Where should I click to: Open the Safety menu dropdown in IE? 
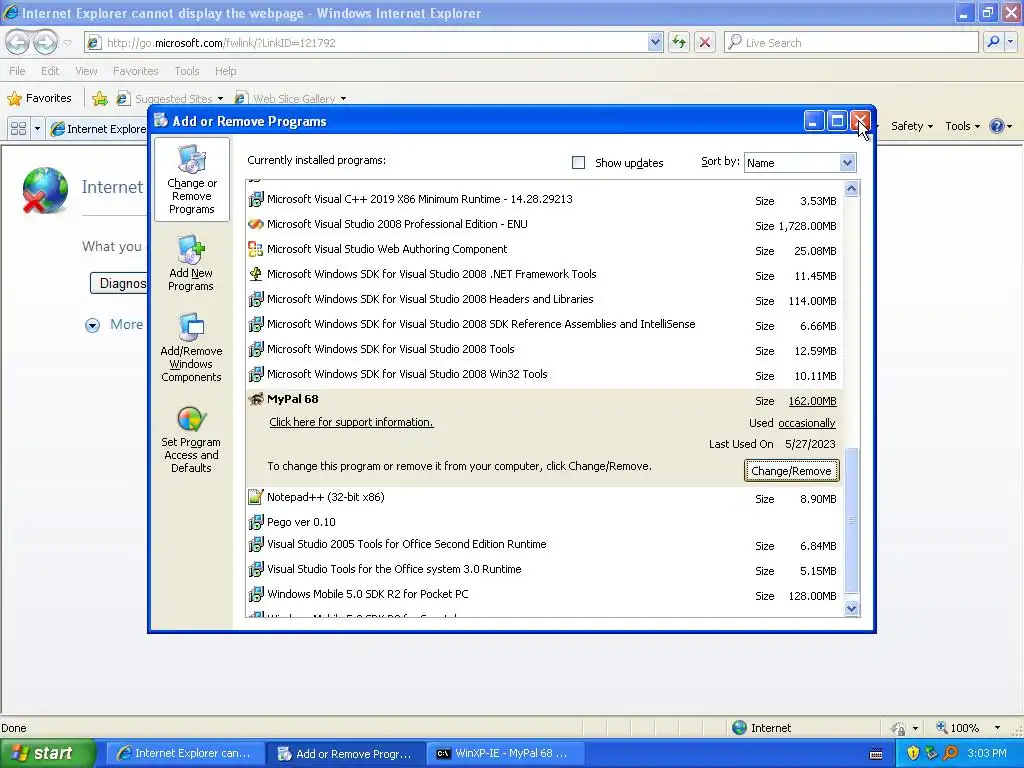pyautogui.click(x=912, y=126)
